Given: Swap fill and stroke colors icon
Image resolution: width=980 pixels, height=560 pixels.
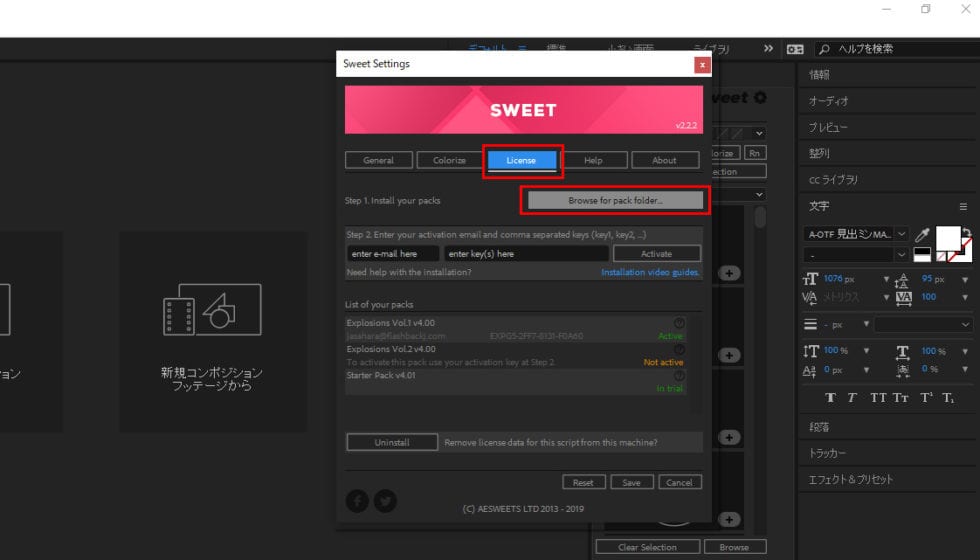Looking at the screenshot, I should pyautogui.click(x=967, y=232).
